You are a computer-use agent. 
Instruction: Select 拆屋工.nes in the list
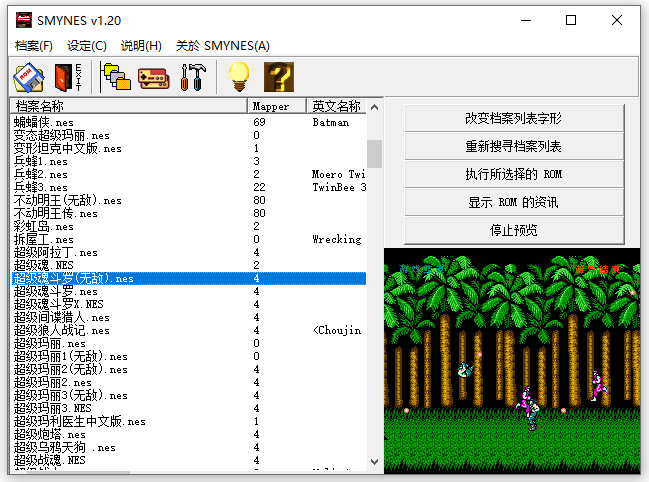click(x=43, y=239)
